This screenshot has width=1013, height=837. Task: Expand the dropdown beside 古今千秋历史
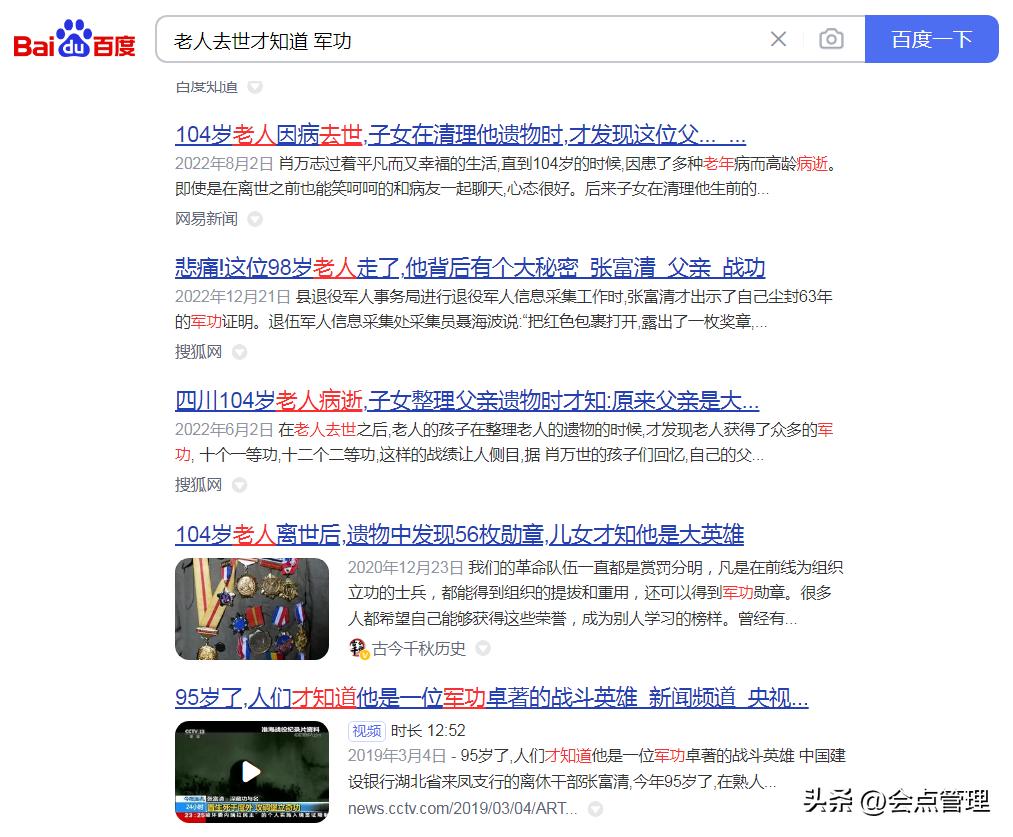pos(483,648)
